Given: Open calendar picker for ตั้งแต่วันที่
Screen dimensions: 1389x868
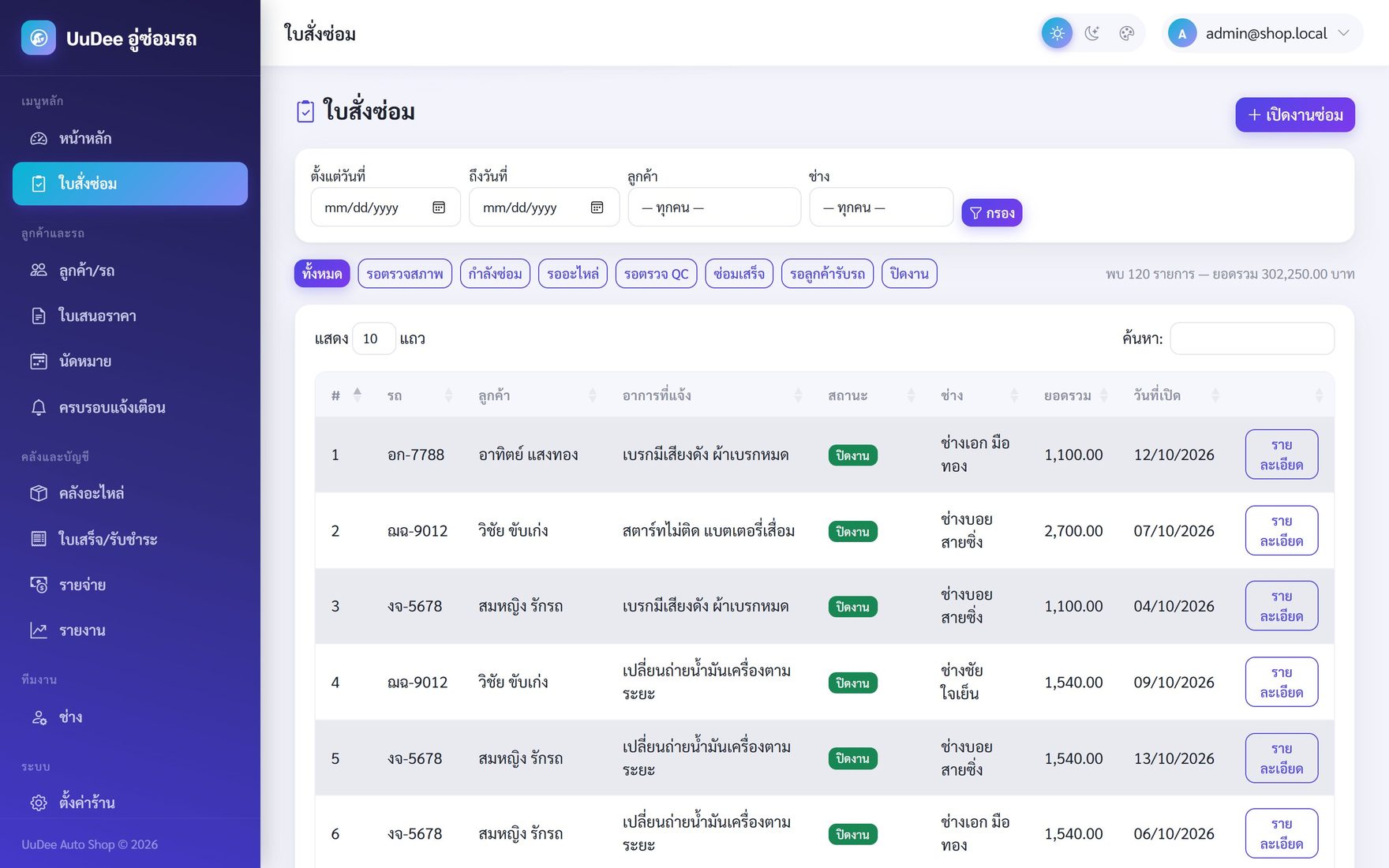Looking at the screenshot, I should tap(439, 208).
